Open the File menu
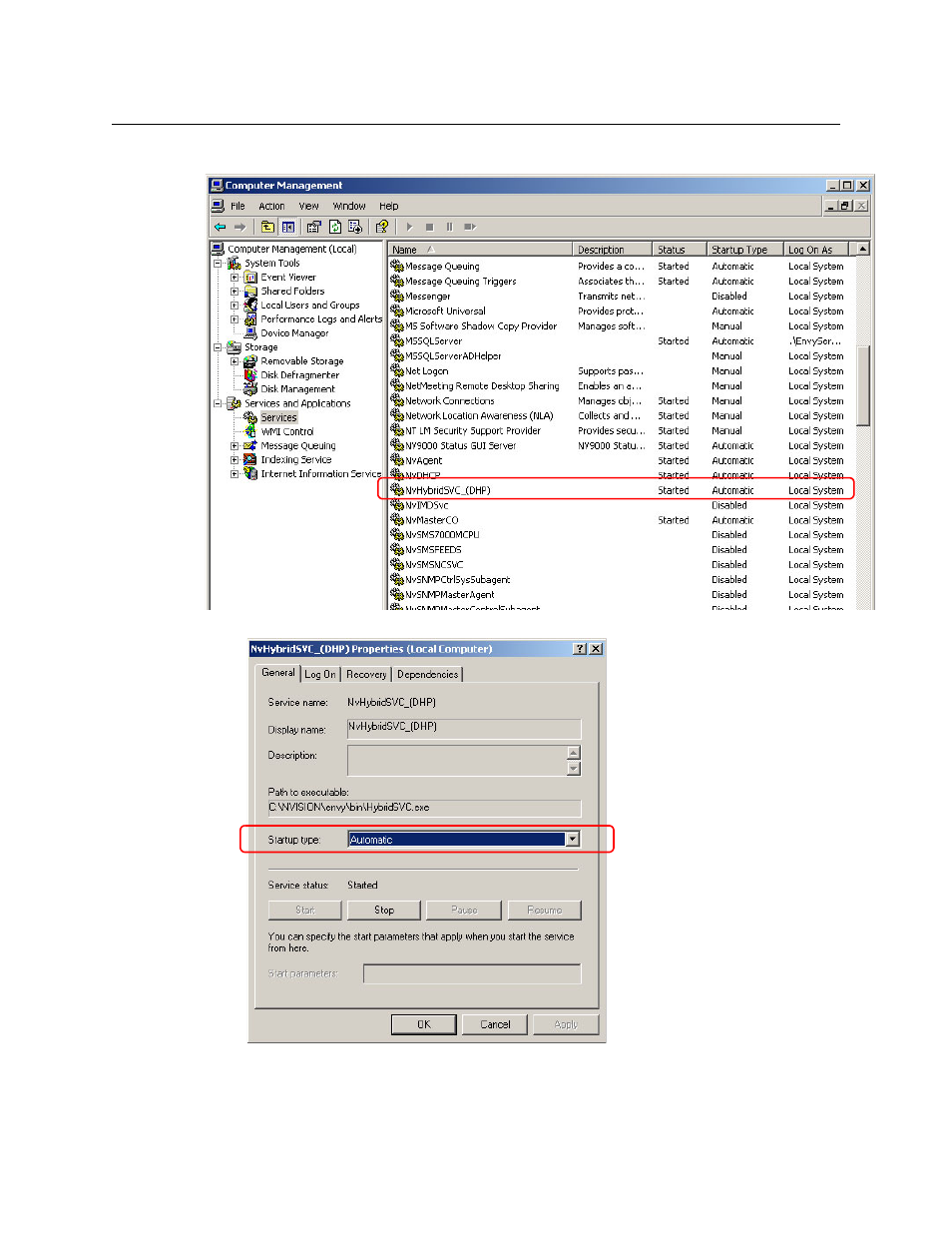Image resolution: width=952 pixels, height=1233 pixels. click(x=238, y=207)
